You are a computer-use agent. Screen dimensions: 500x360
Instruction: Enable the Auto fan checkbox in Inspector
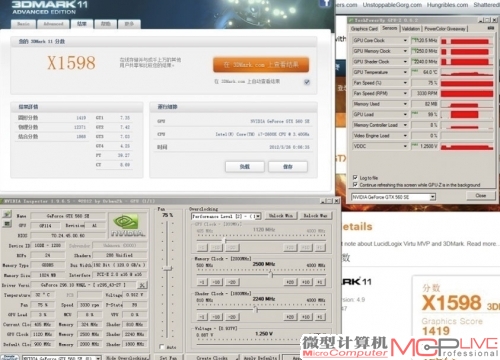162,347
